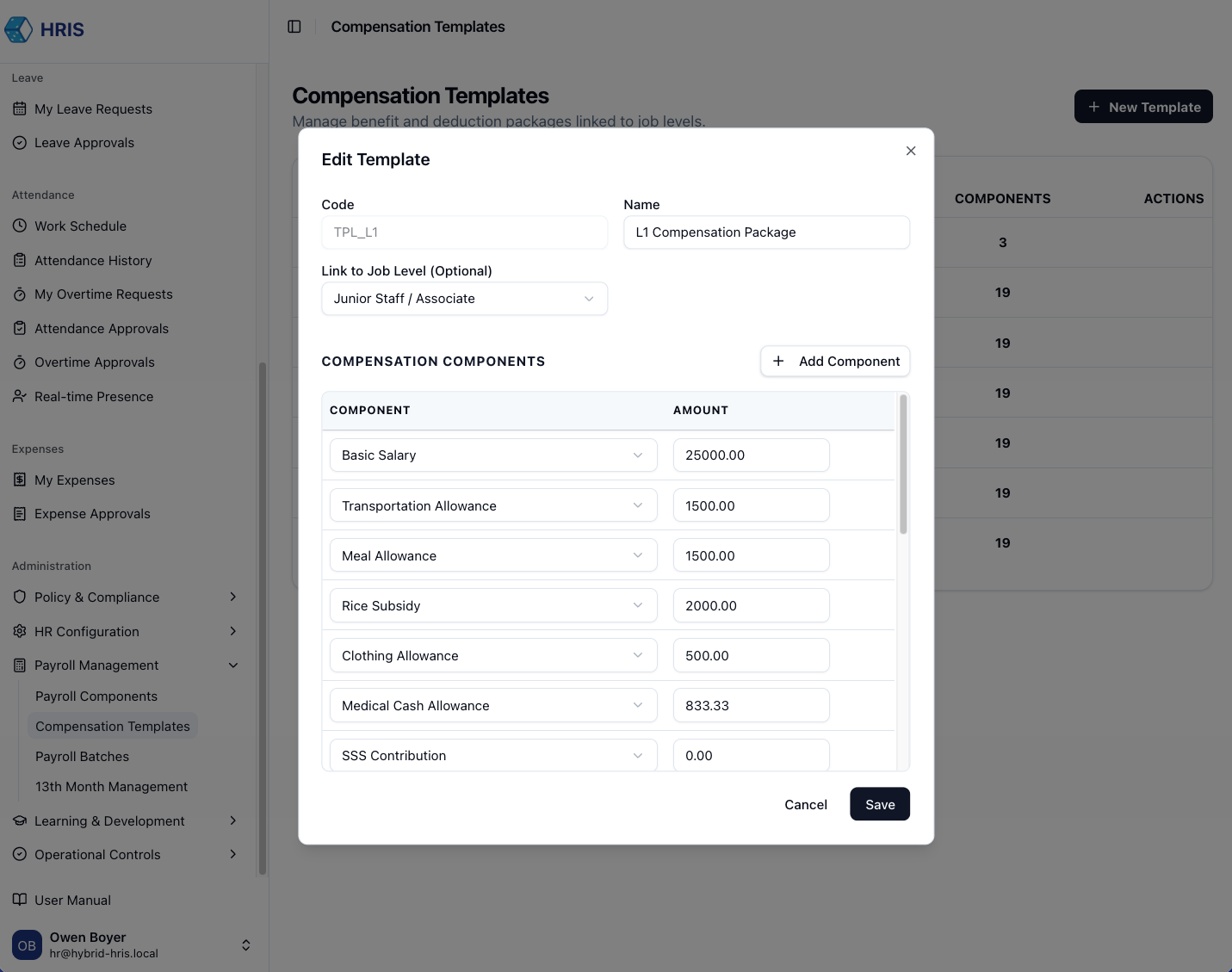1232x972 pixels.
Task: Collapse the Payroll Management section
Action: pos(233,666)
